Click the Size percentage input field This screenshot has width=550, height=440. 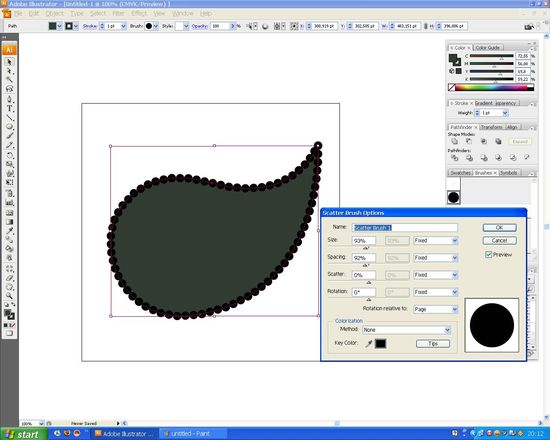[x=364, y=241]
